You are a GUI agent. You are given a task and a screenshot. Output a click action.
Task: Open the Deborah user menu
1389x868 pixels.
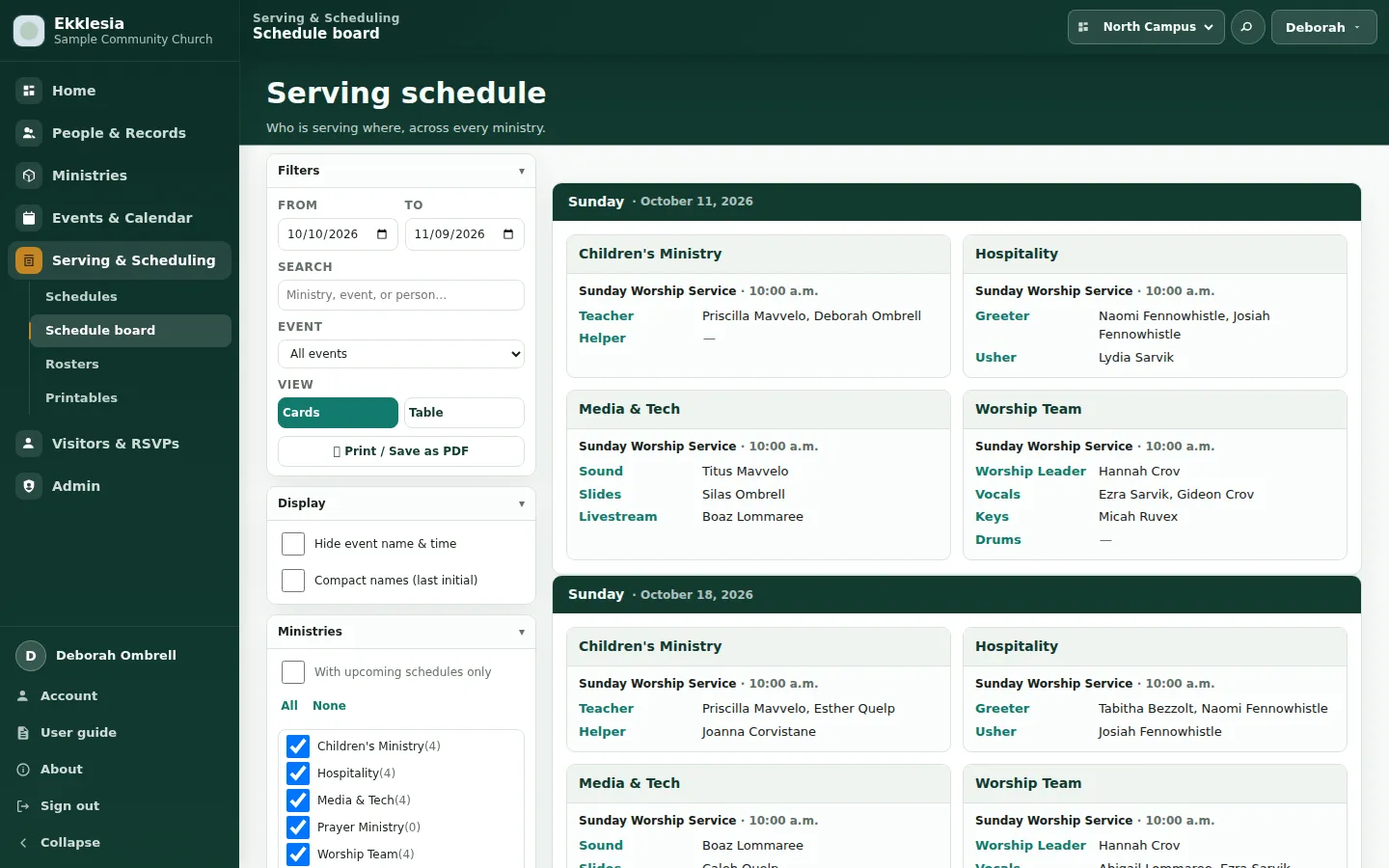click(x=1323, y=27)
